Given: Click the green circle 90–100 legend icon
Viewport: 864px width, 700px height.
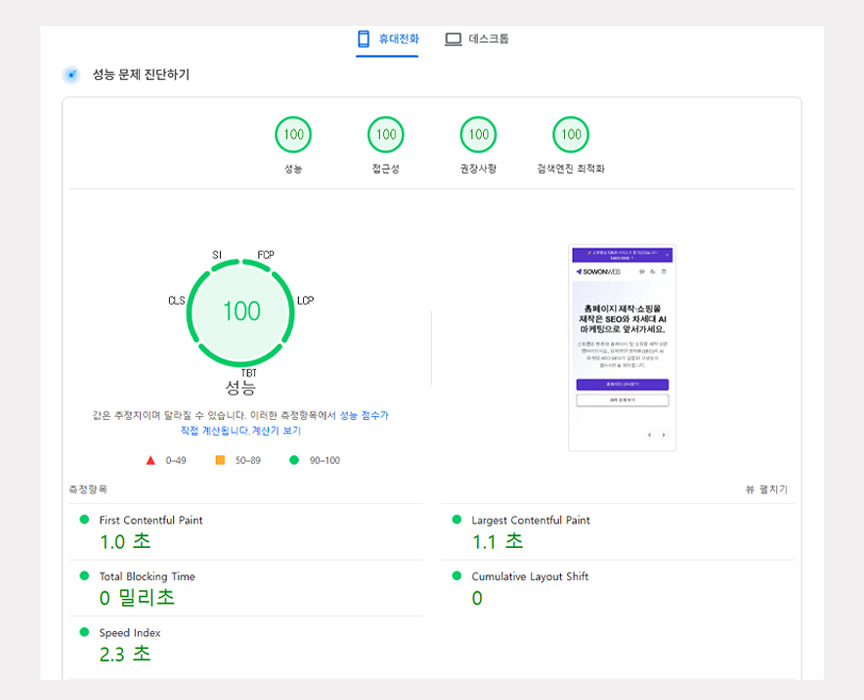Looking at the screenshot, I should (x=294, y=460).
